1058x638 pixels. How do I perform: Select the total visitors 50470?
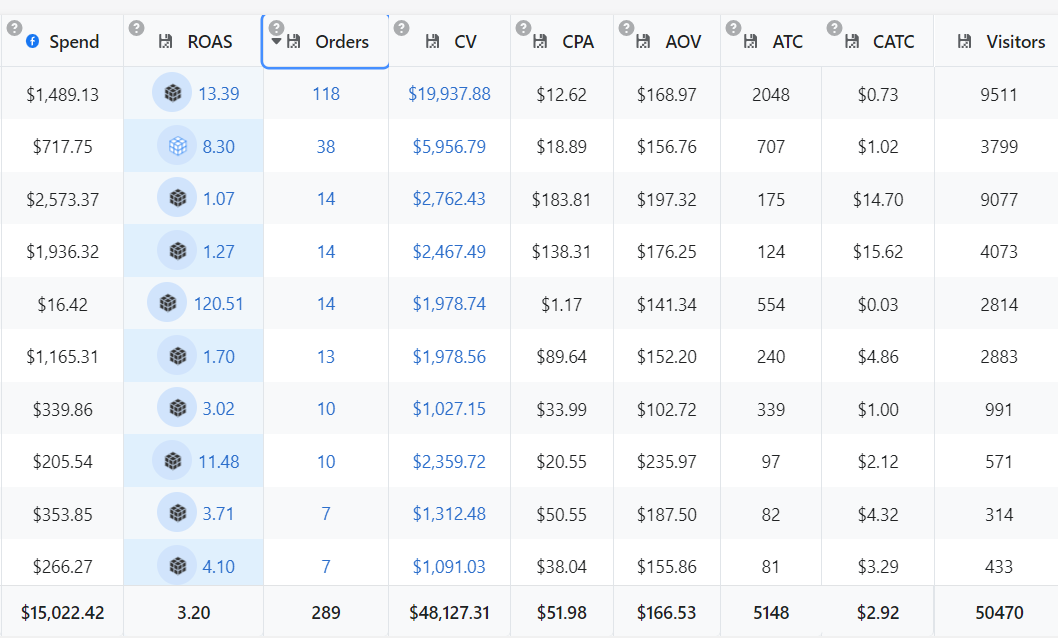pos(999,612)
